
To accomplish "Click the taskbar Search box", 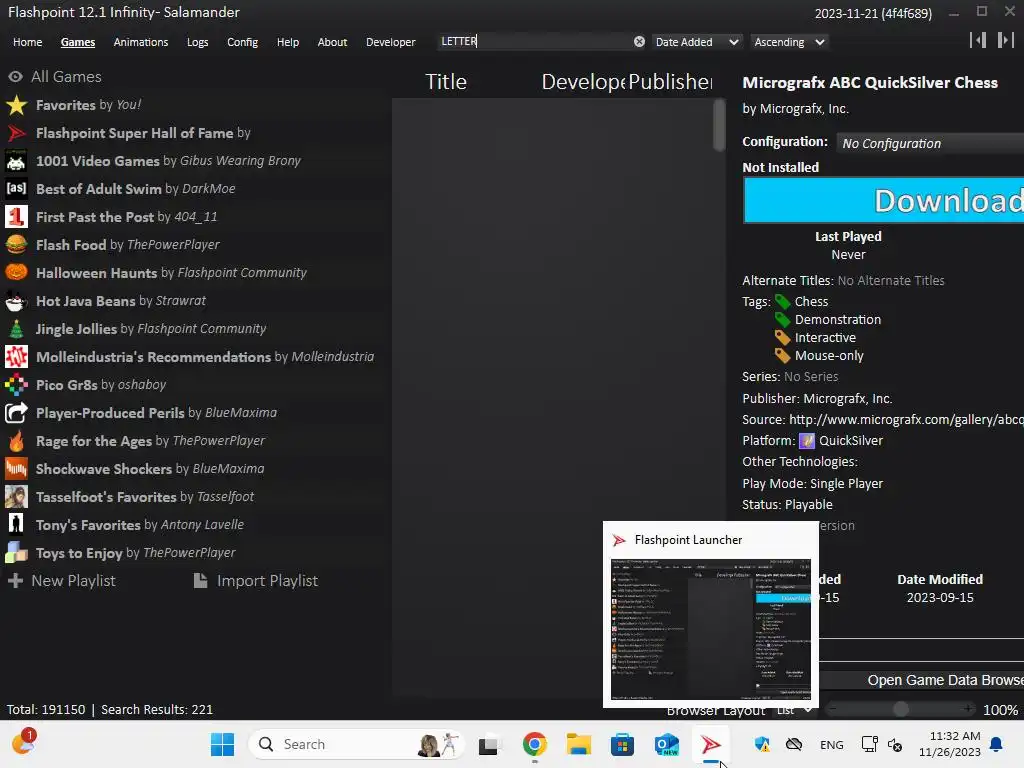I will tap(355, 744).
